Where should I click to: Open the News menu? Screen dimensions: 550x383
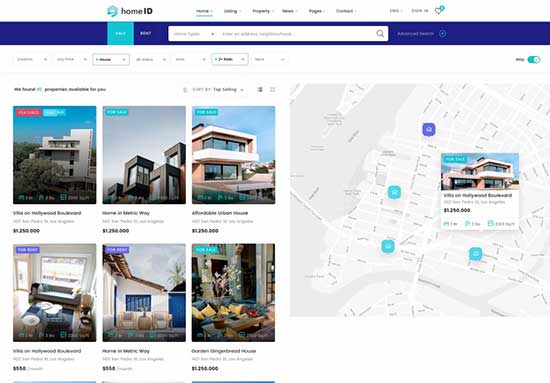point(290,11)
